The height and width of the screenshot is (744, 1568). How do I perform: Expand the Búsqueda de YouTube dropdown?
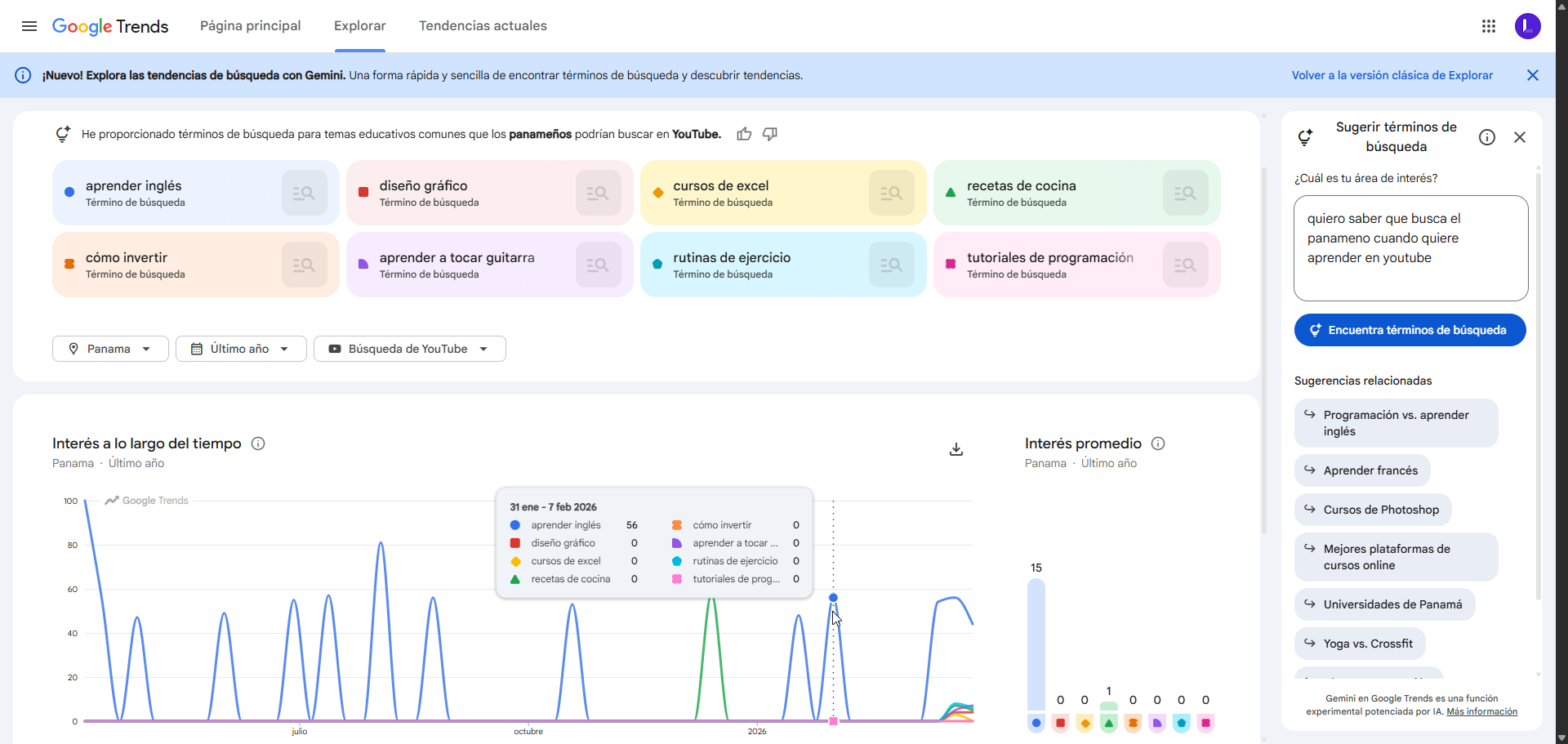410,349
